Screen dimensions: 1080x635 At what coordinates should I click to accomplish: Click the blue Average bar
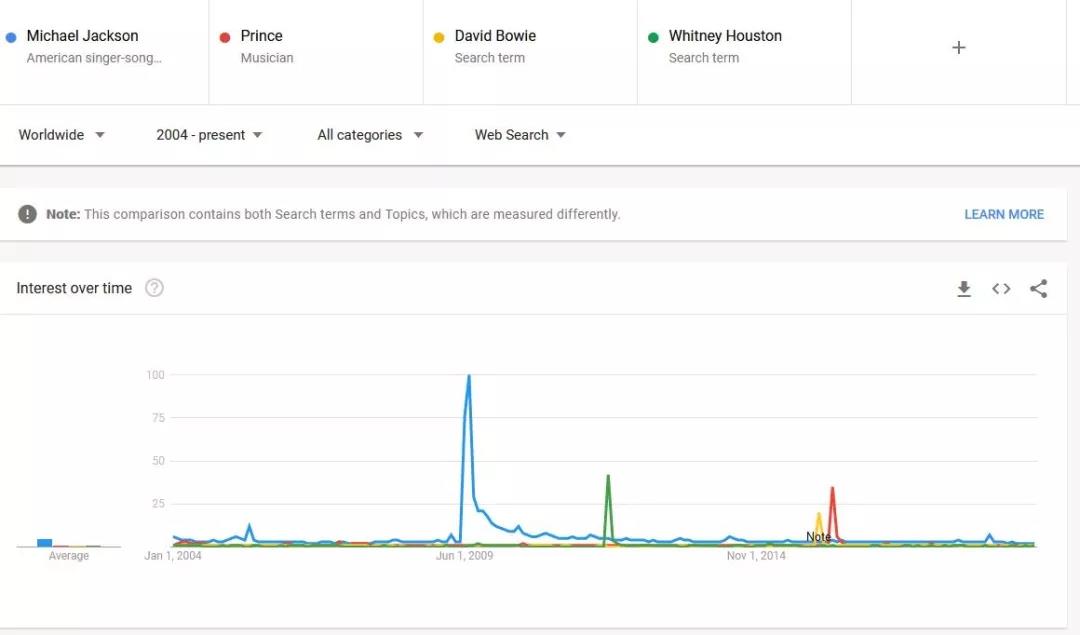coord(45,543)
